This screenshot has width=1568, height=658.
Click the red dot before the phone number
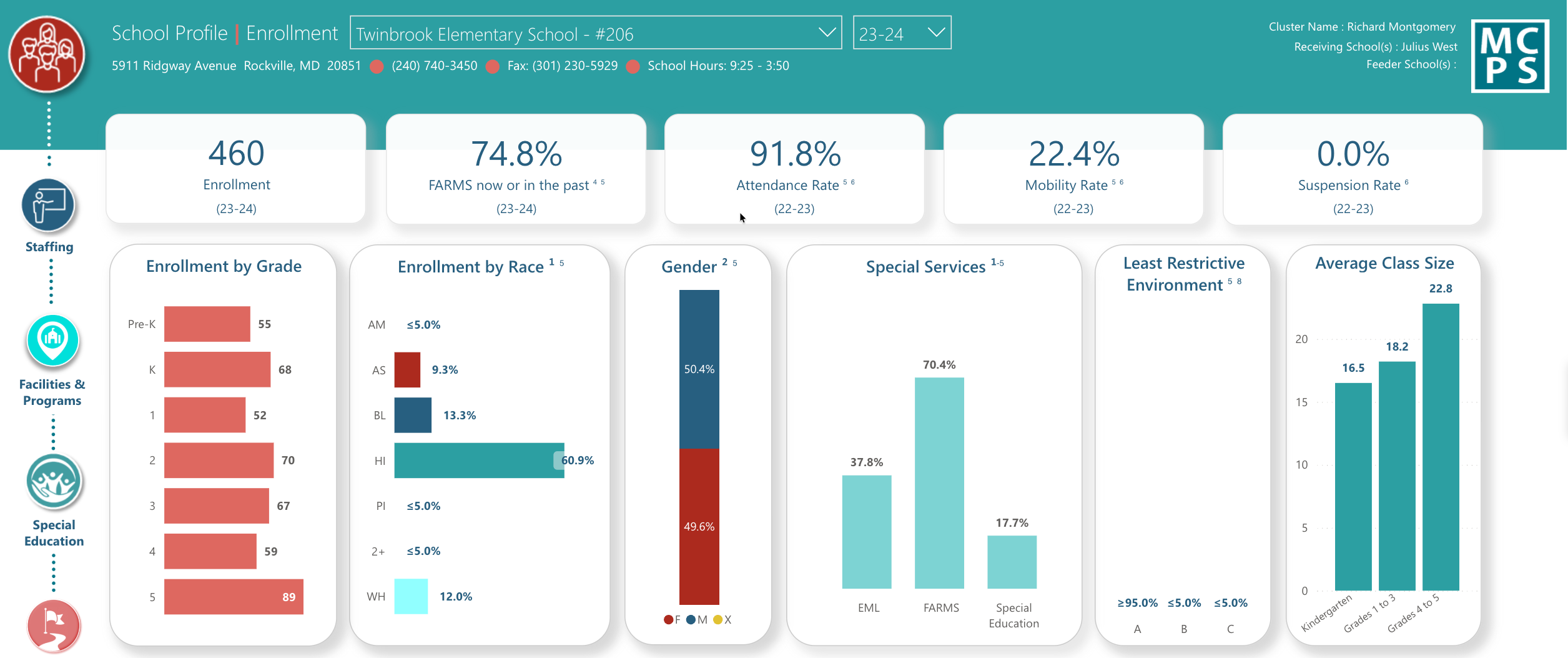[x=377, y=66]
